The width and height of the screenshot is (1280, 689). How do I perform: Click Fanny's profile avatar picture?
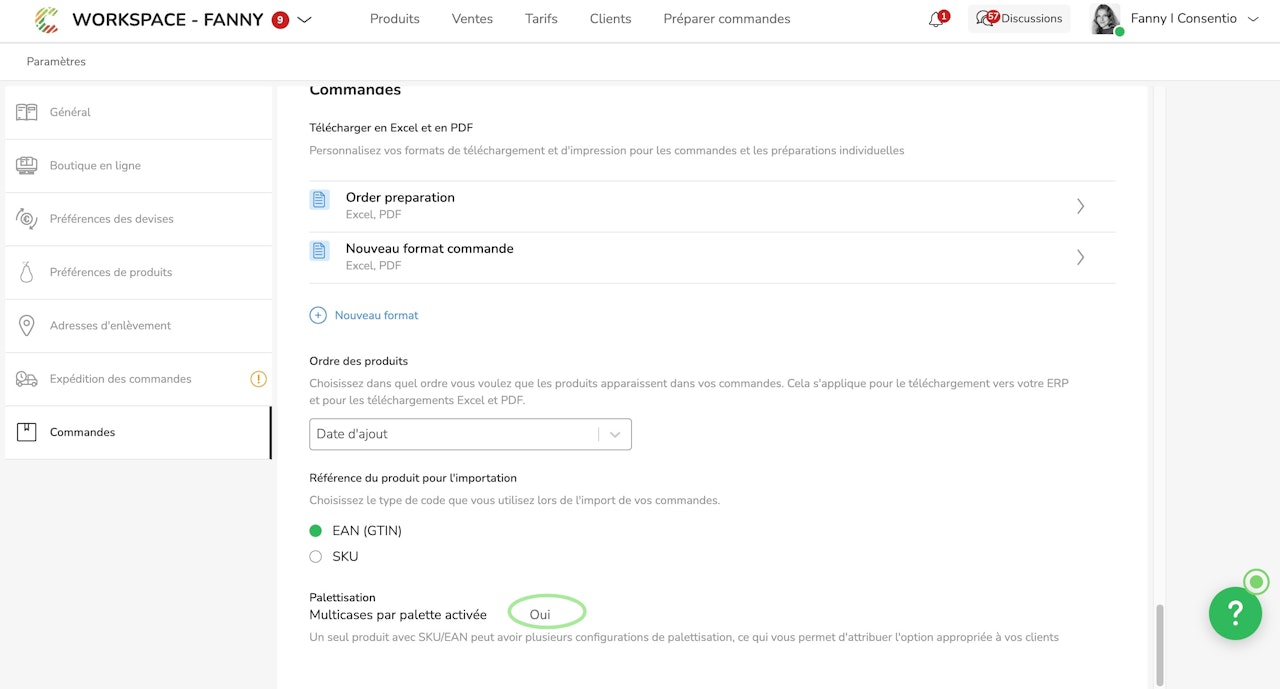(1105, 19)
